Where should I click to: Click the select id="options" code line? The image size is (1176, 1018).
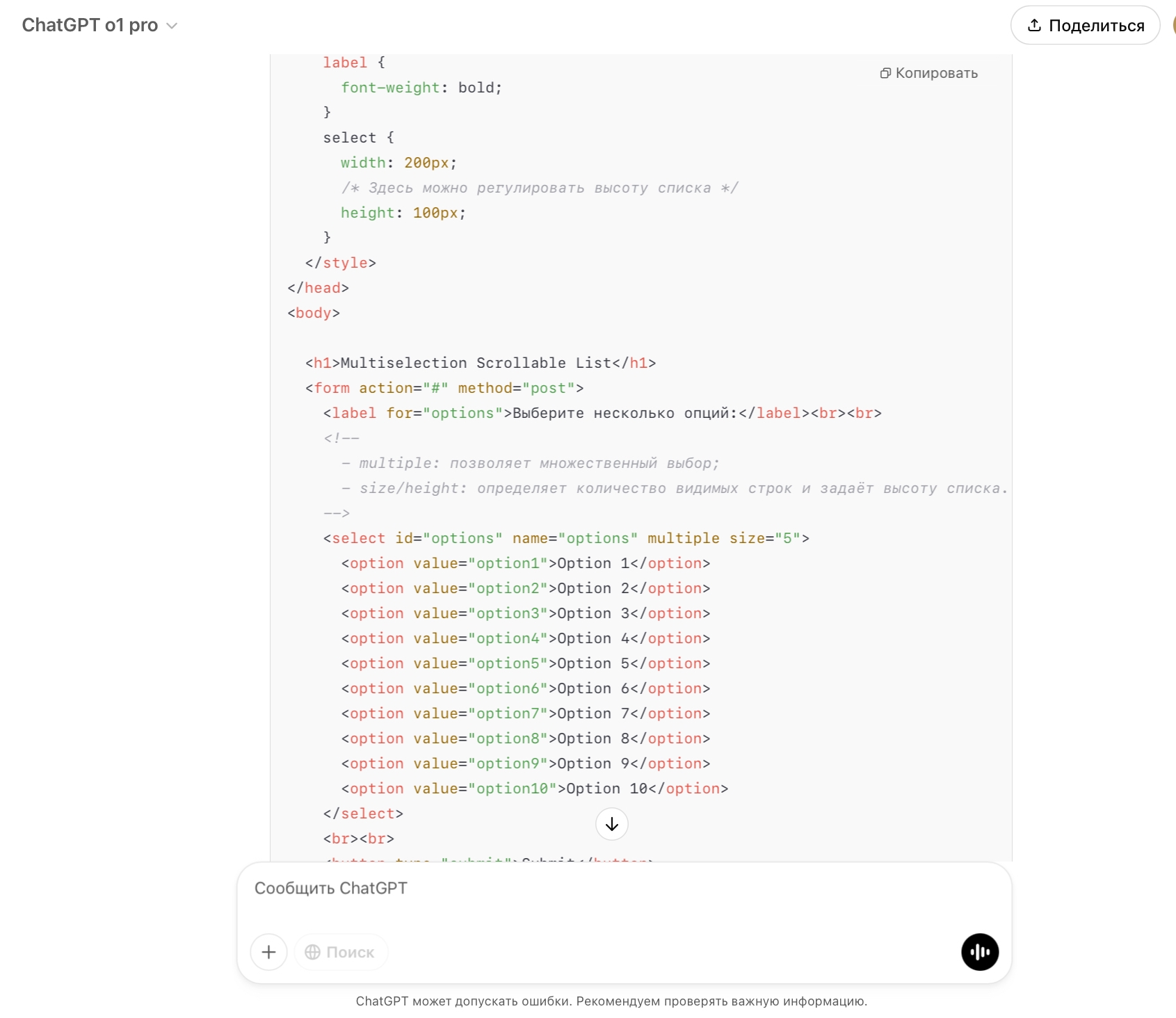565,538
